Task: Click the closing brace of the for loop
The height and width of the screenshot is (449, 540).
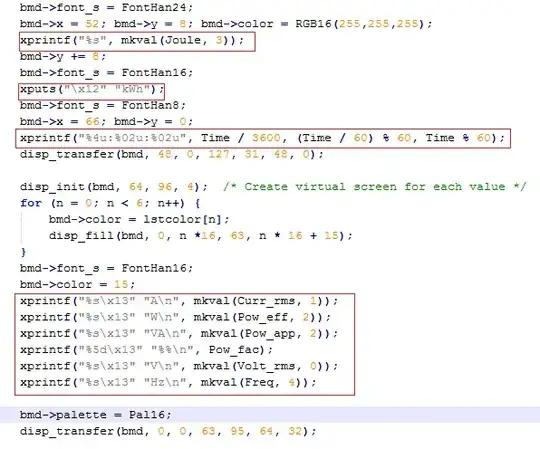Action: (23, 252)
